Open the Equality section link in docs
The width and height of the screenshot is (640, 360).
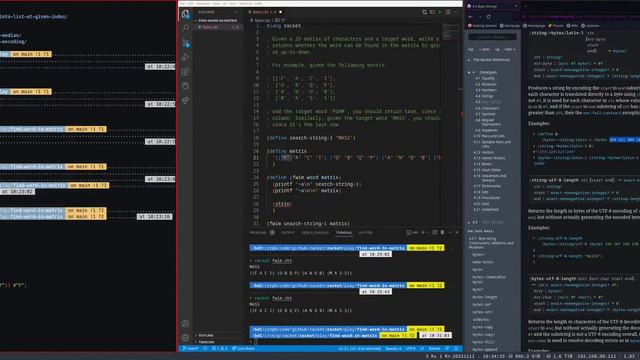tap(488, 78)
